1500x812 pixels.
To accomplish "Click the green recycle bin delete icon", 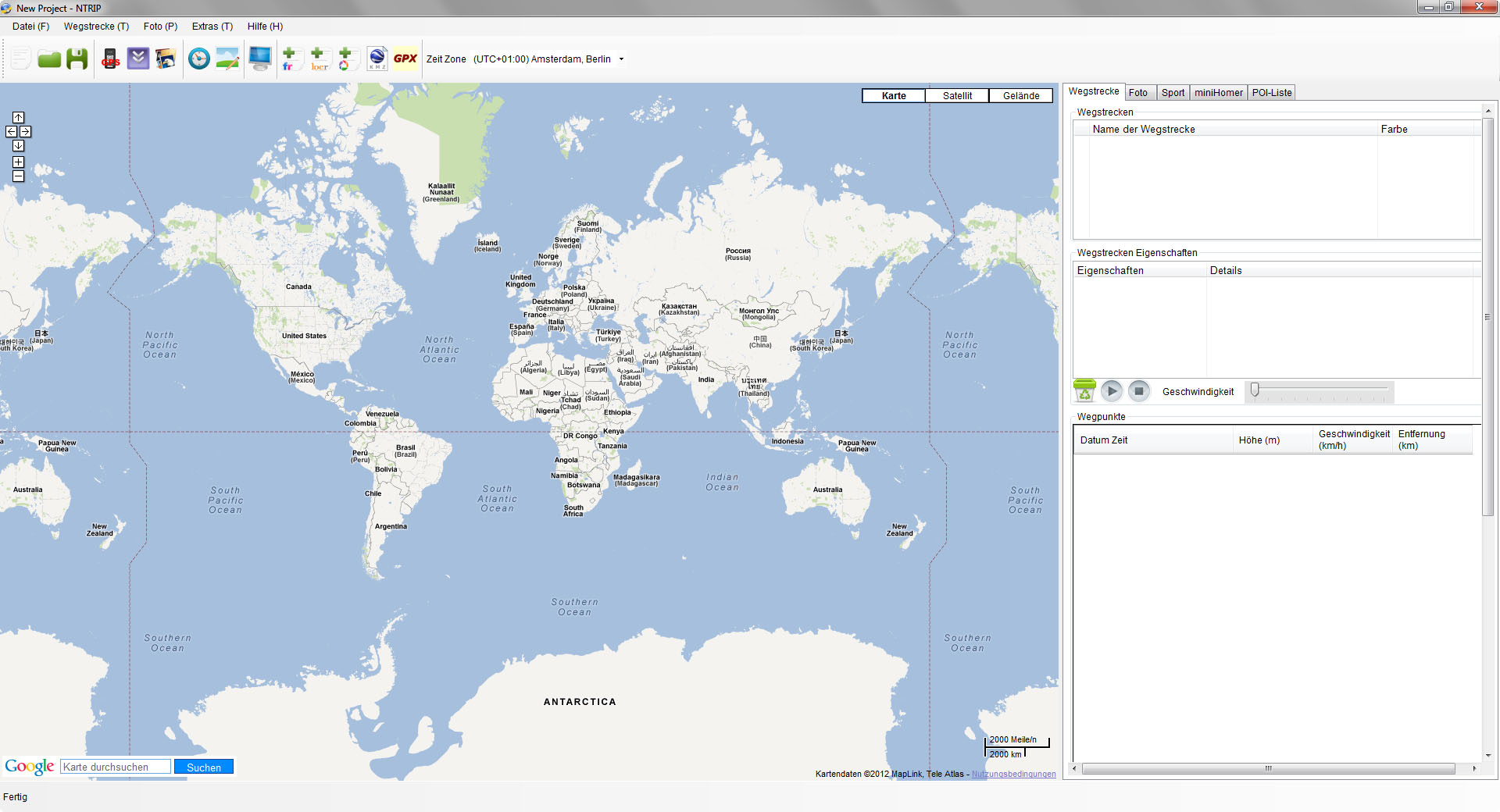I will coord(1084,390).
